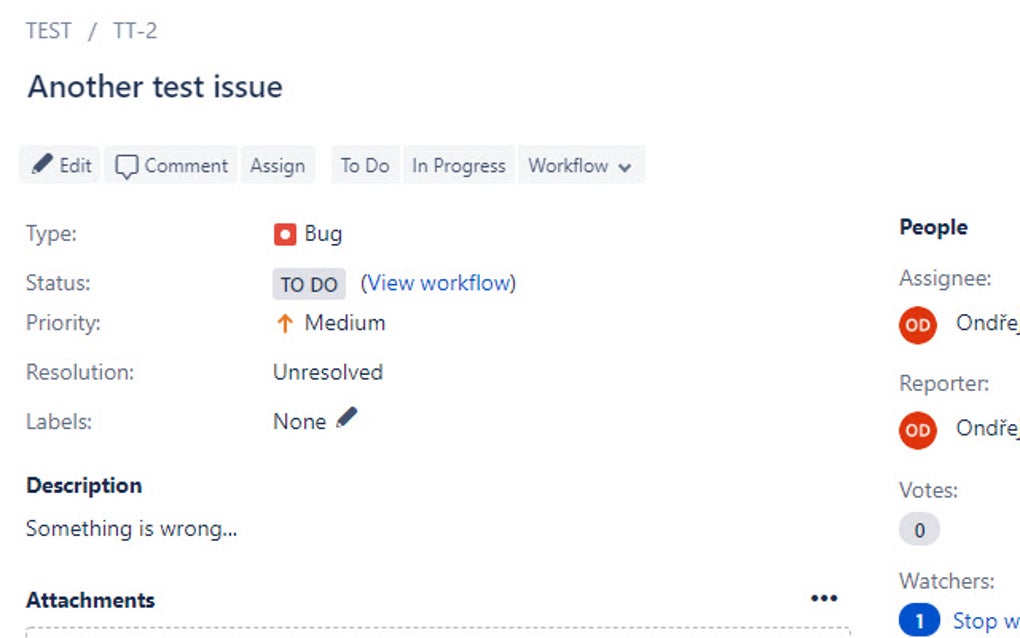Click the TO DO status lozenge
The height and width of the screenshot is (638, 1020).
pyautogui.click(x=308, y=284)
